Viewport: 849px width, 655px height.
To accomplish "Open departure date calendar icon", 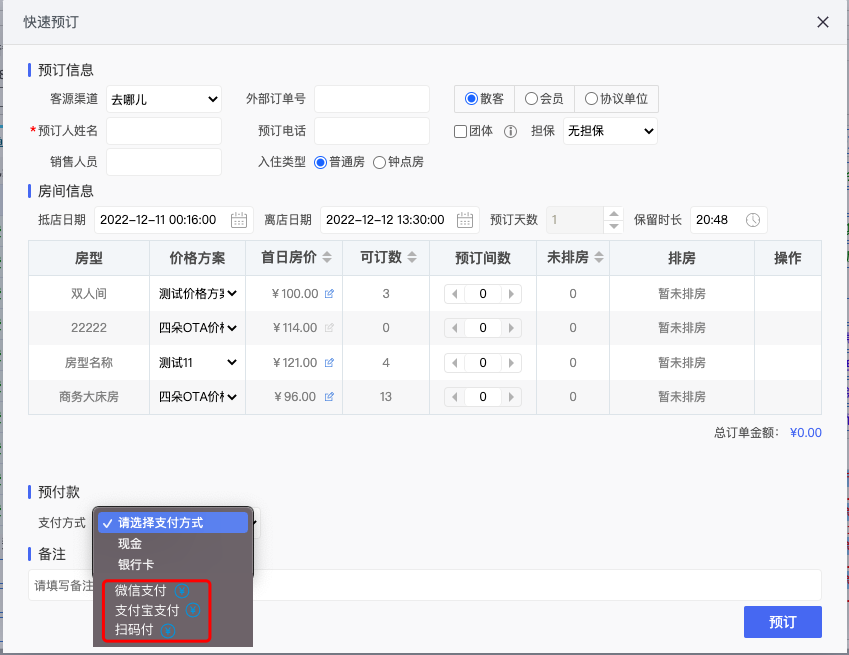I will point(465,220).
